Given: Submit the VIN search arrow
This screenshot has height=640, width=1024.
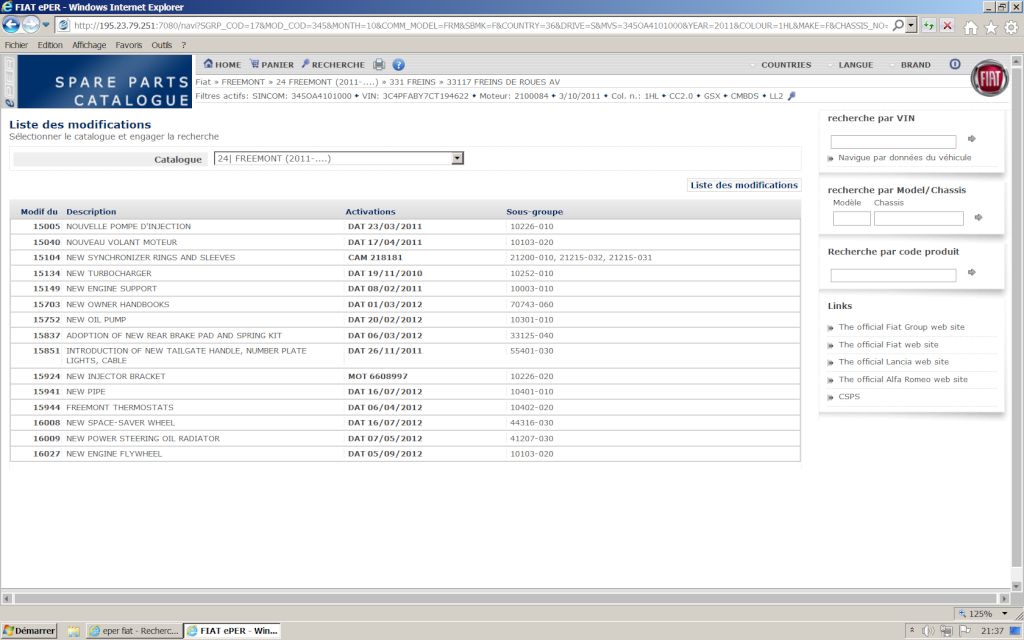Looking at the screenshot, I should [972, 138].
